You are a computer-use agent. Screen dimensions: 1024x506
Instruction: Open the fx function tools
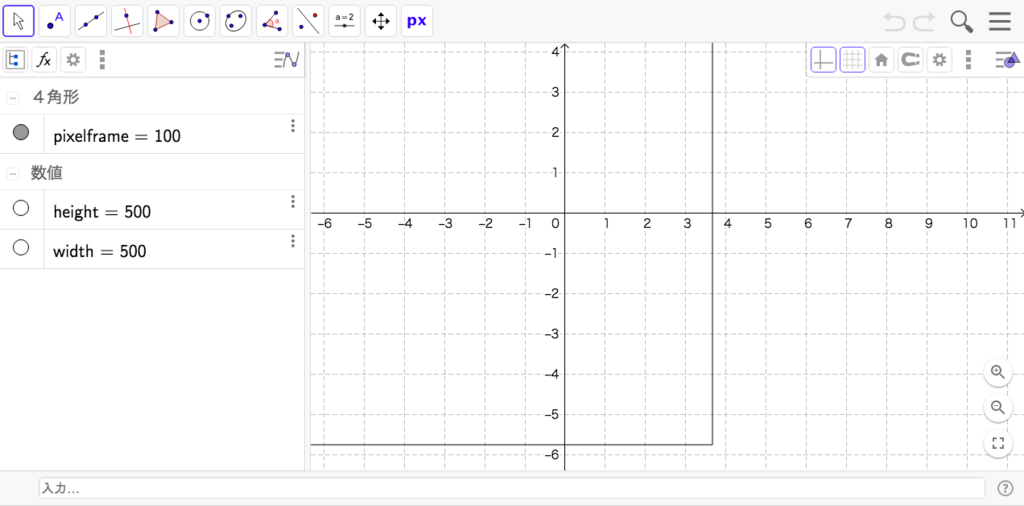44,60
